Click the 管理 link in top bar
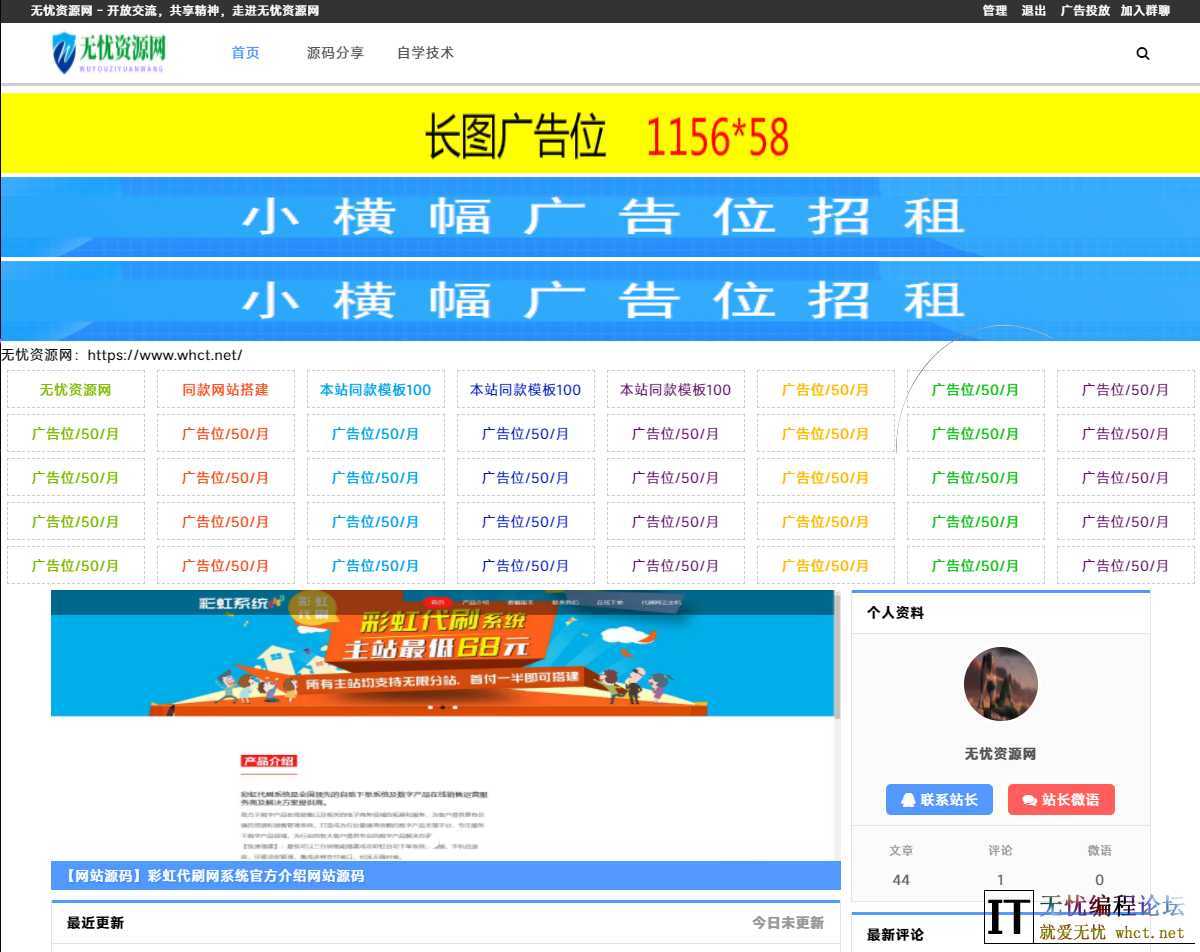The image size is (1200, 952). [x=995, y=11]
